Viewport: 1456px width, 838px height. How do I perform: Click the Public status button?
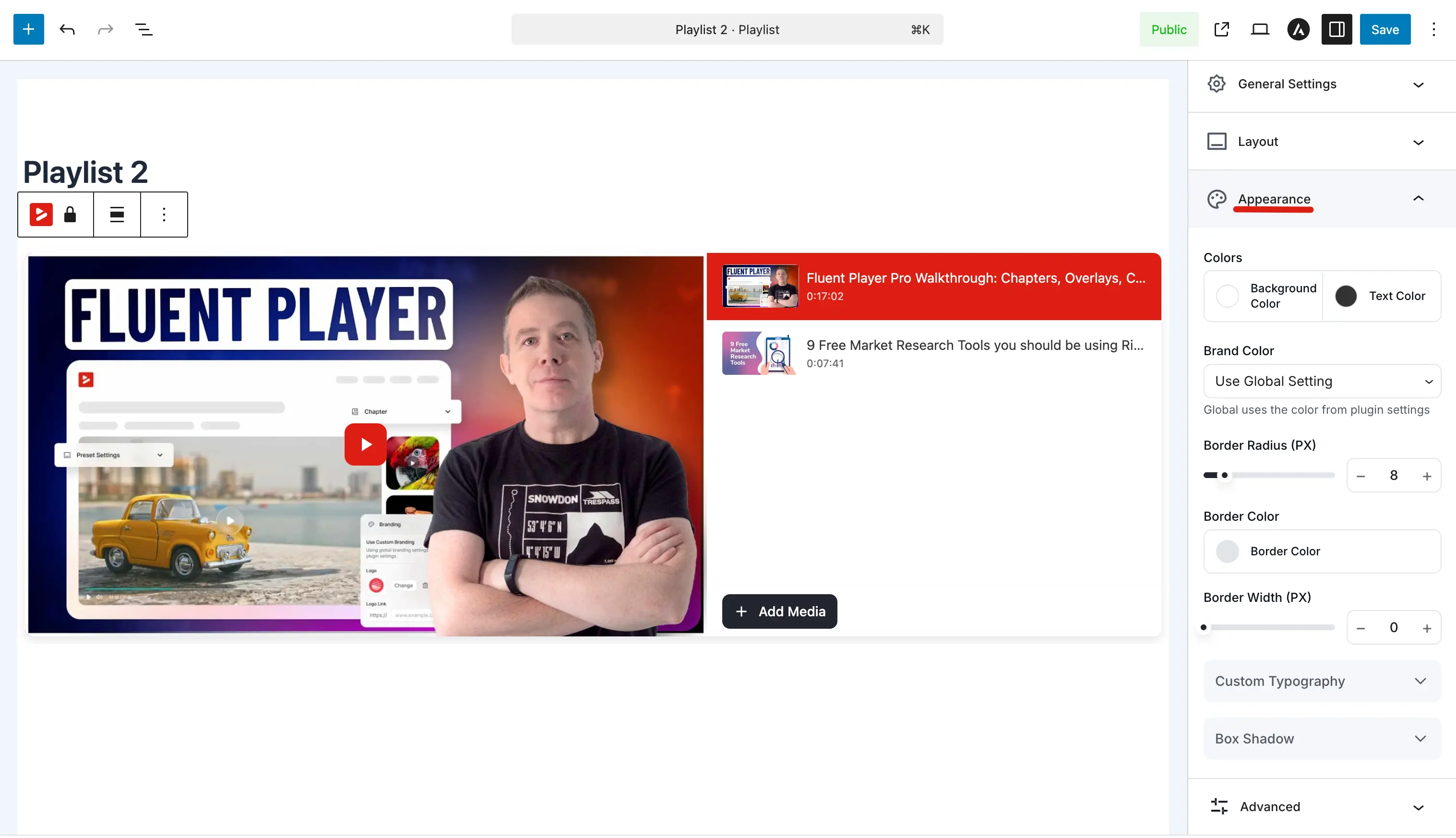click(x=1169, y=29)
